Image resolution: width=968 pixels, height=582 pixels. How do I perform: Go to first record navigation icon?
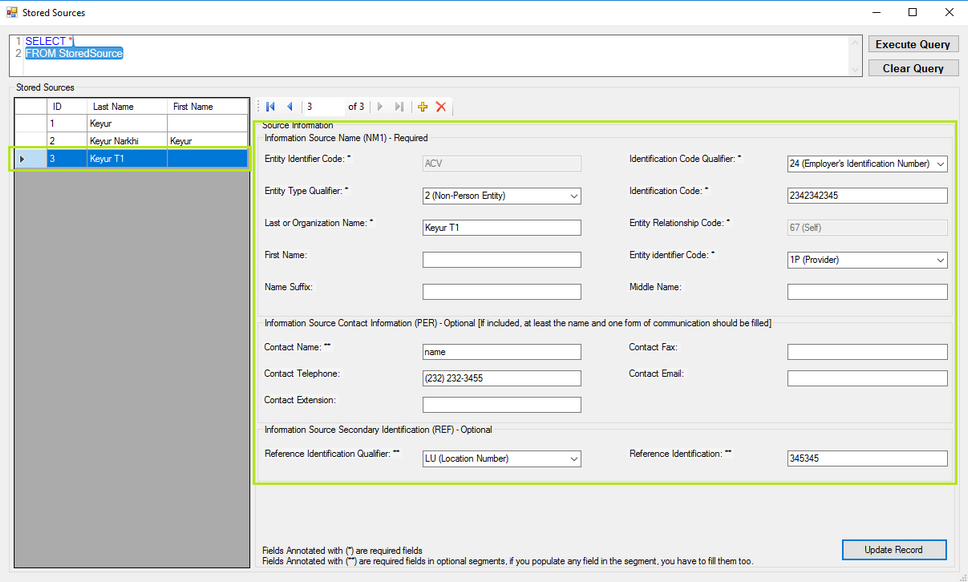pyautogui.click(x=270, y=107)
